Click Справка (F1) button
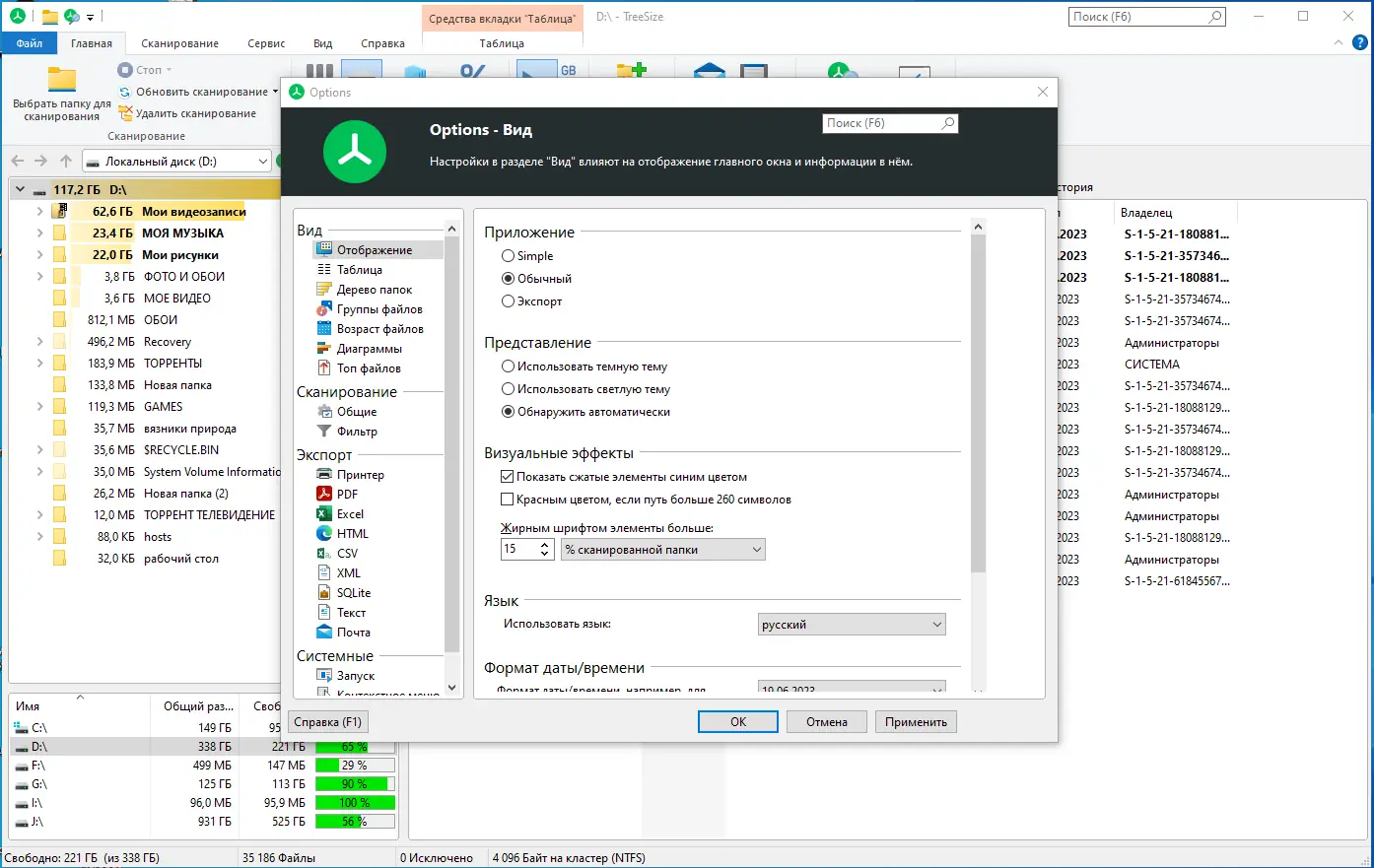The width and height of the screenshot is (1374, 868). (328, 722)
